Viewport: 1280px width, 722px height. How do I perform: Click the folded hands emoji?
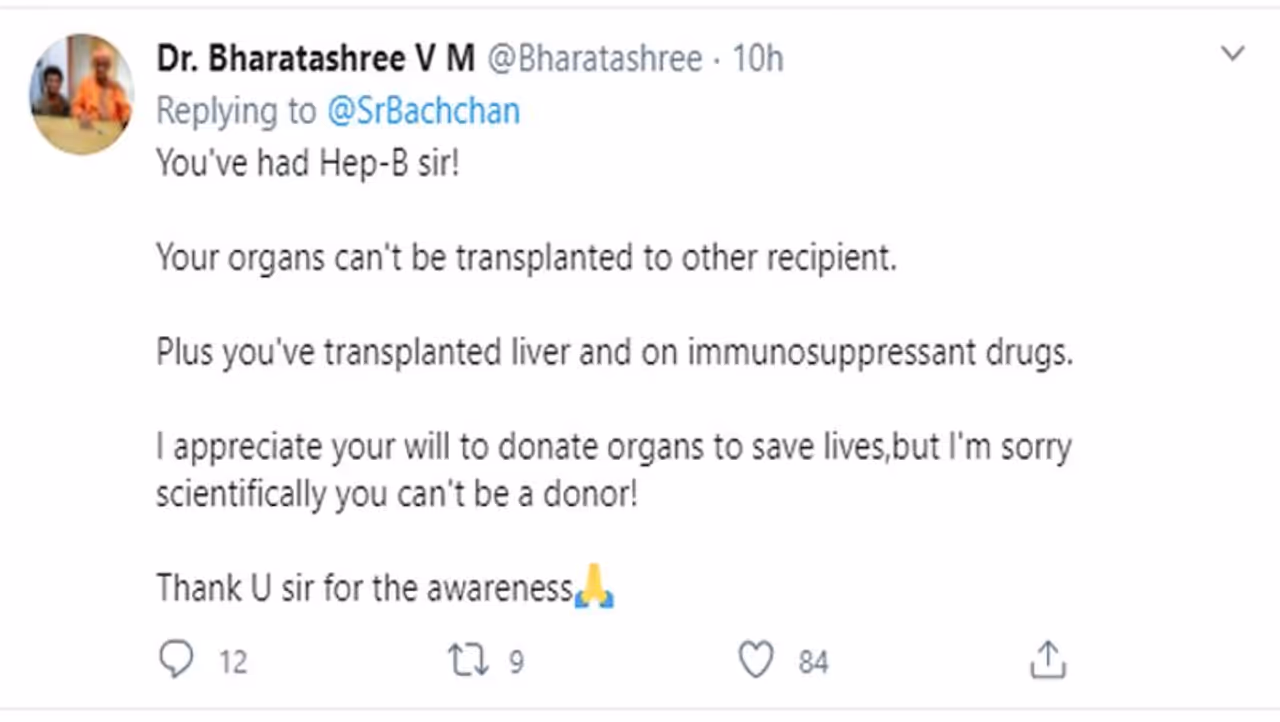(x=595, y=587)
